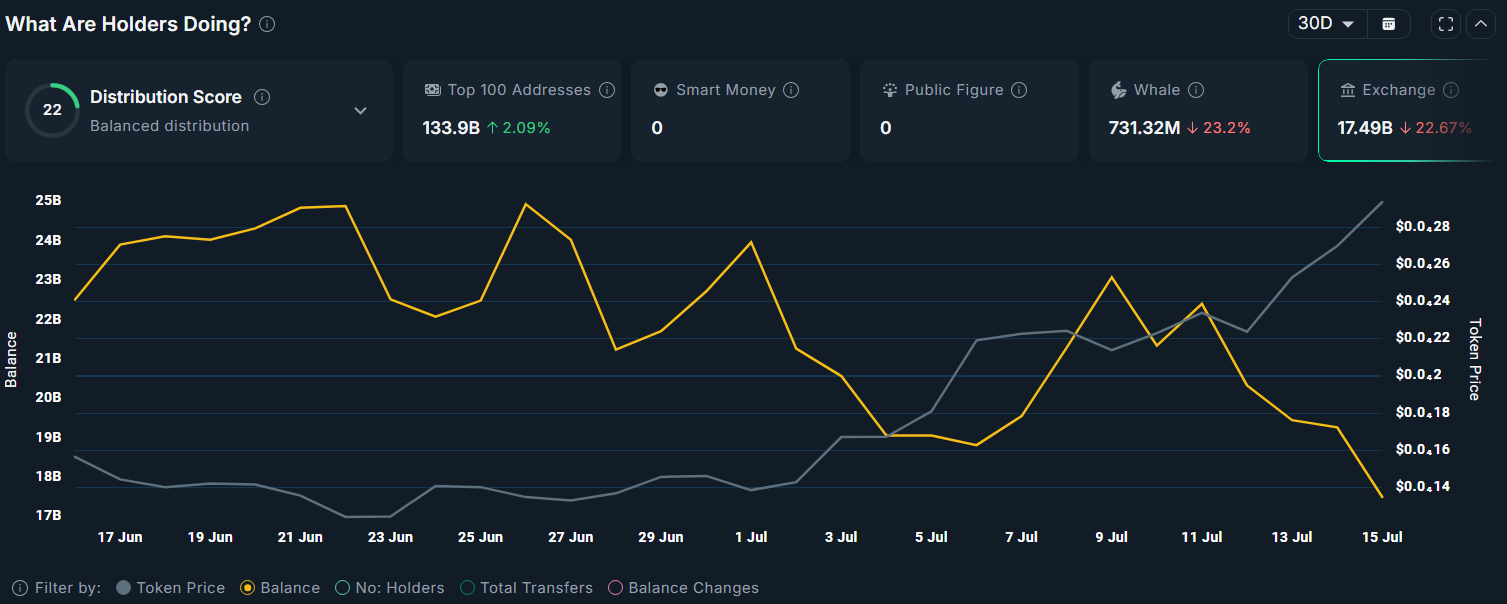Click the info icon next to Filter by
This screenshot has width=1507, height=604.
tap(19, 588)
